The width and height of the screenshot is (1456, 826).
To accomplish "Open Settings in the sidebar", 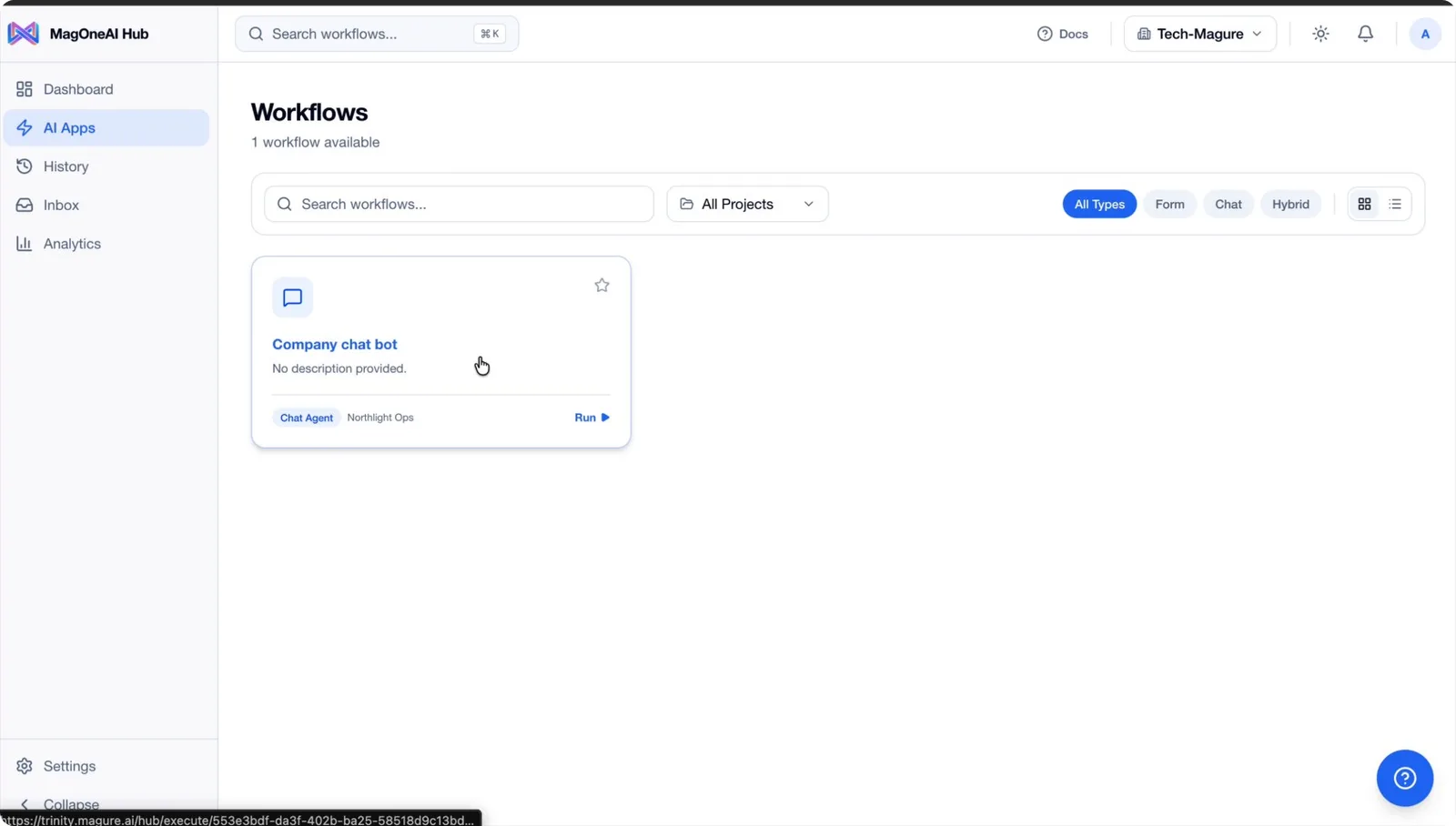I will tap(106, 766).
